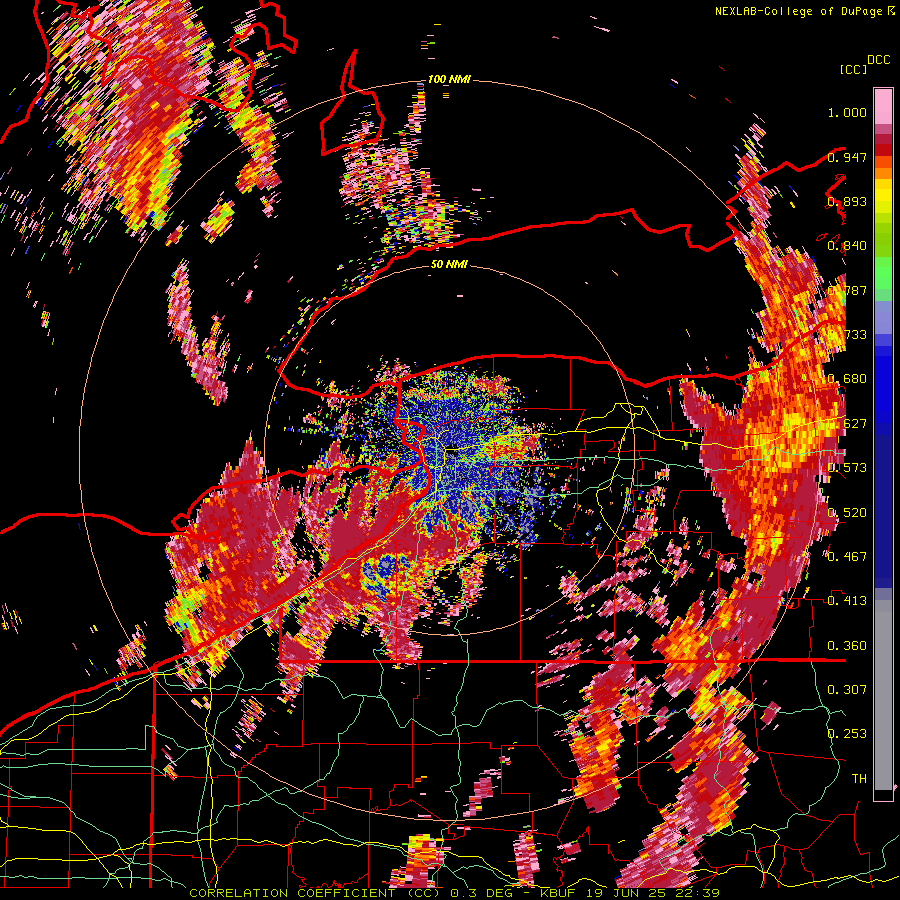Screen dimensions: 900x900
Task: Select the 0.840 legend value
Action: coord(847,246)
